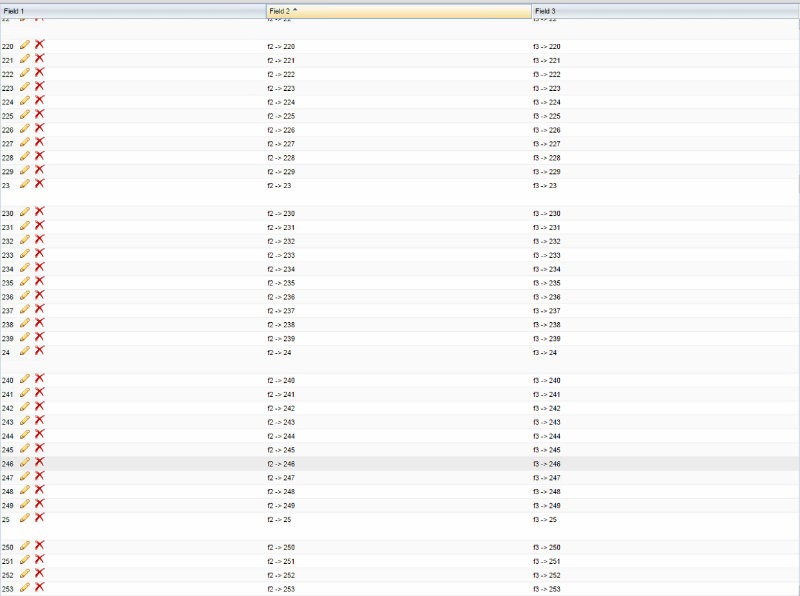Viewport: 800px width, 596px height.
Task: Click pencil icon on row 25
Action: point(25,517)
